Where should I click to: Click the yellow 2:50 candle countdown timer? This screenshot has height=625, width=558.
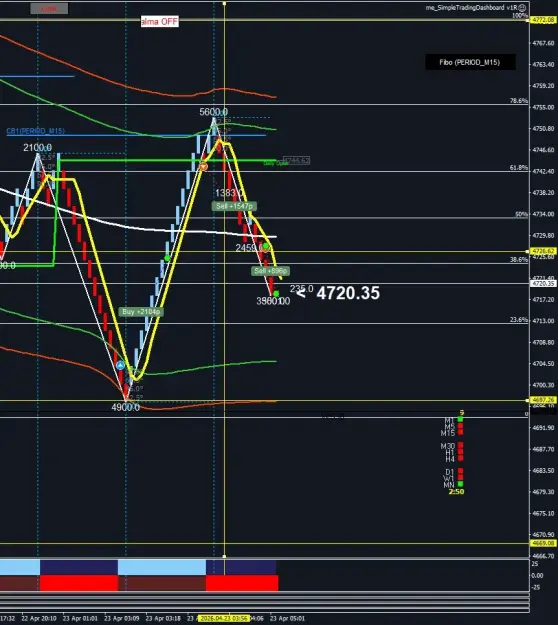(x=456, y=492)
